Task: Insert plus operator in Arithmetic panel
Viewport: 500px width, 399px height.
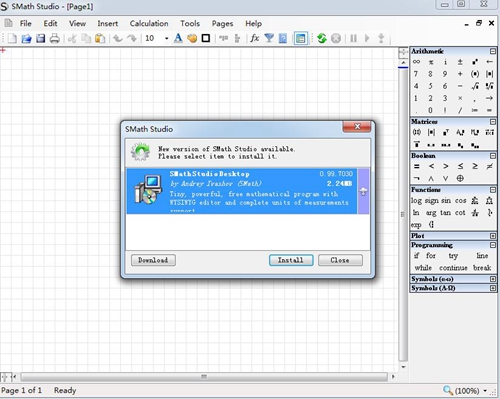Action: (460, 74)
